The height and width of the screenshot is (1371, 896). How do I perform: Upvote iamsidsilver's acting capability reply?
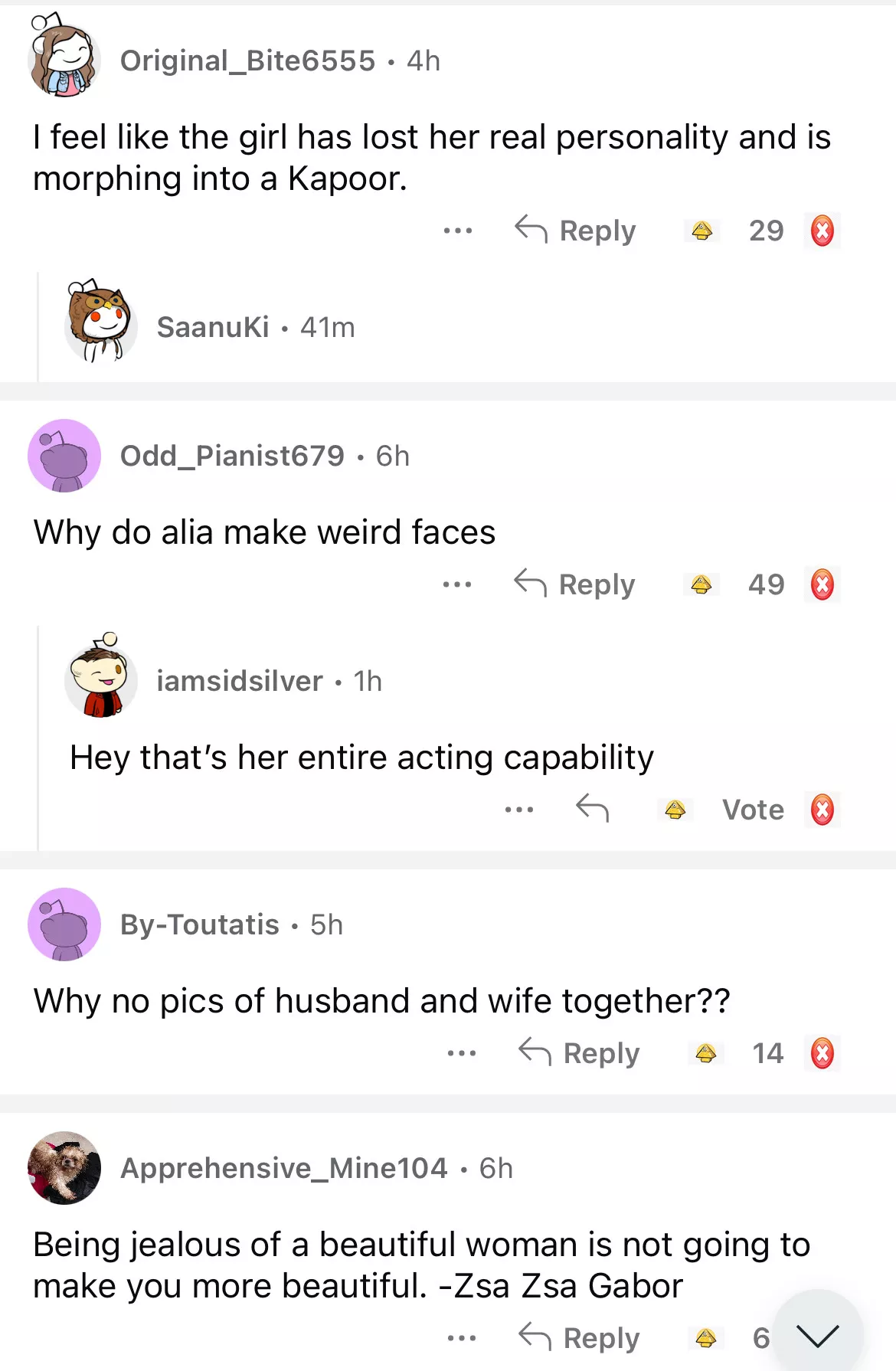675,810
